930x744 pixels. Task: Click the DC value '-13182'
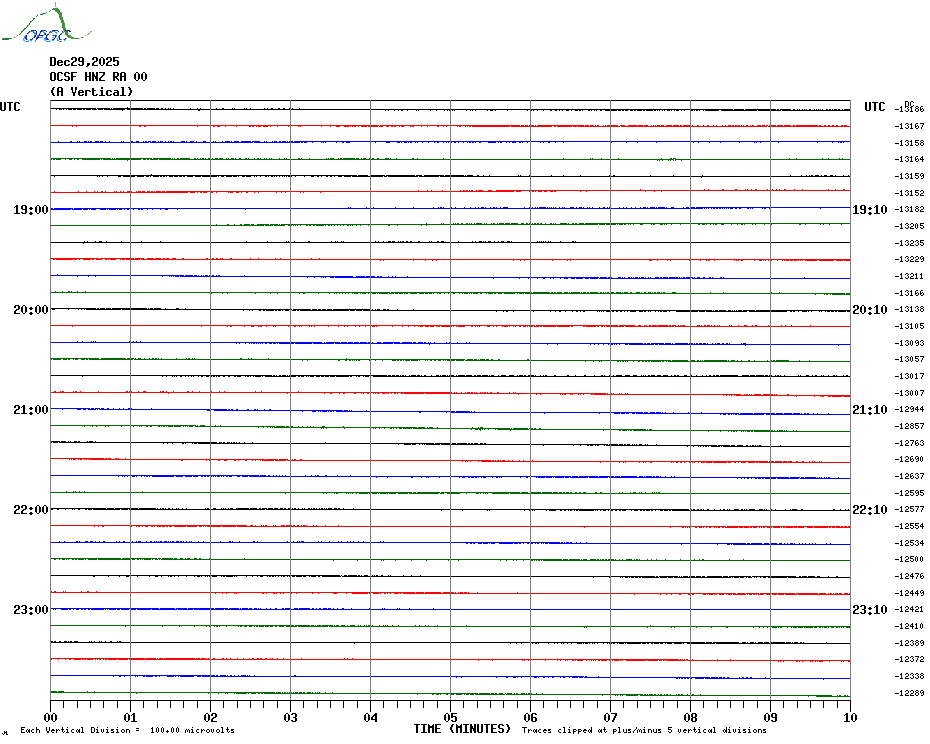click(x=909, y=209)
